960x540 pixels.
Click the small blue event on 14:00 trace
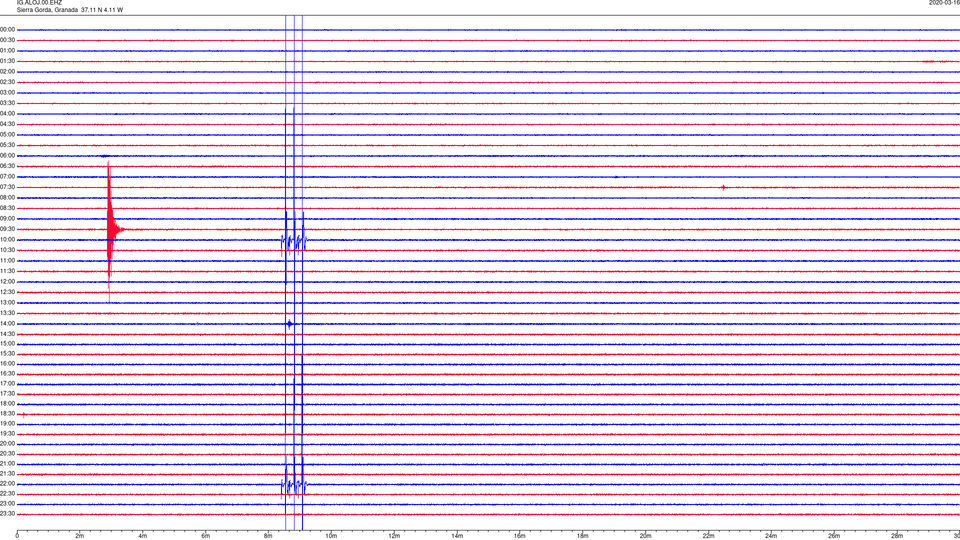pyautogui.click(x=290, y=324)
